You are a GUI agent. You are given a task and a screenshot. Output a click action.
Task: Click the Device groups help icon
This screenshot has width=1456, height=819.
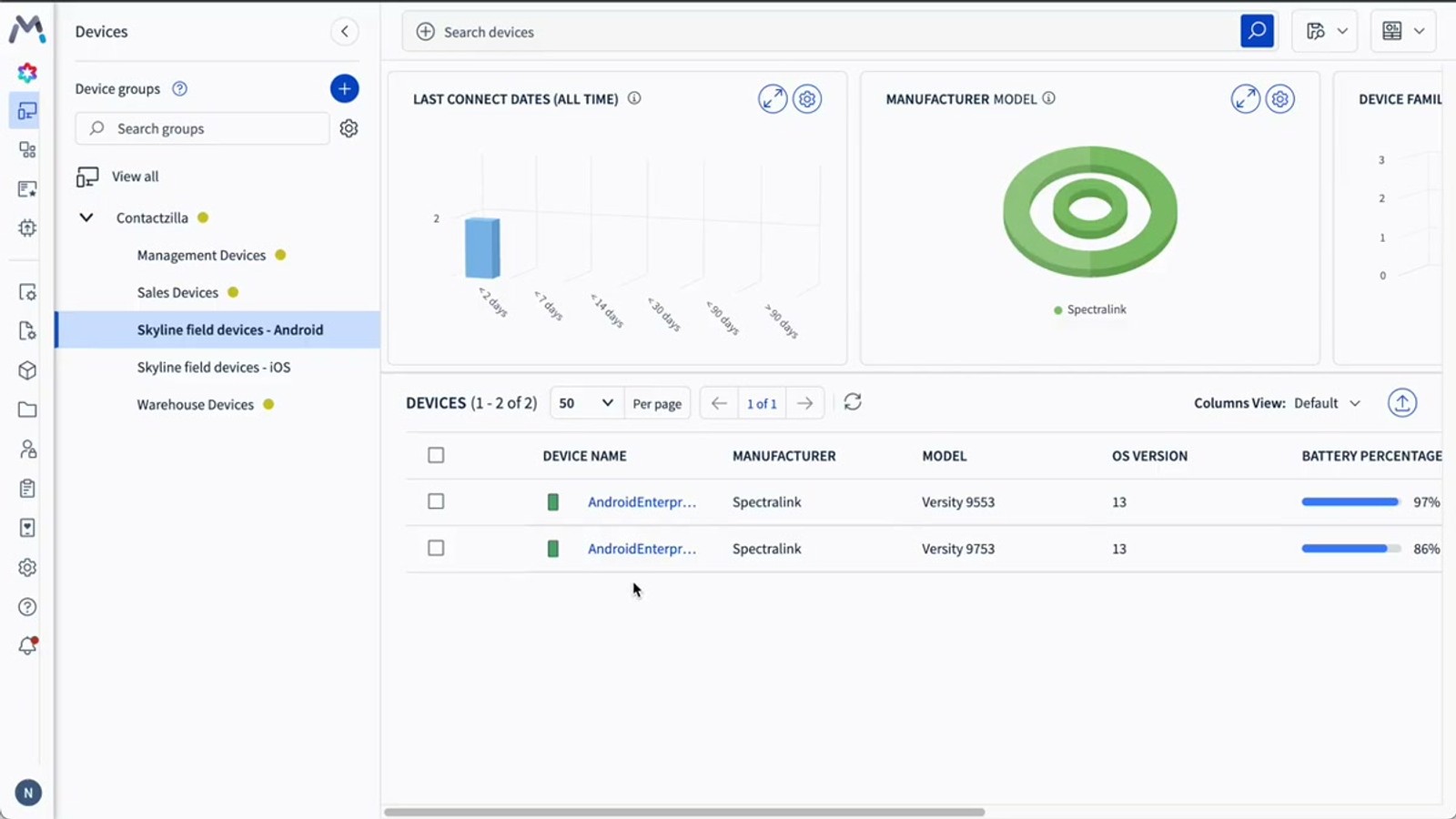(180, 88)
